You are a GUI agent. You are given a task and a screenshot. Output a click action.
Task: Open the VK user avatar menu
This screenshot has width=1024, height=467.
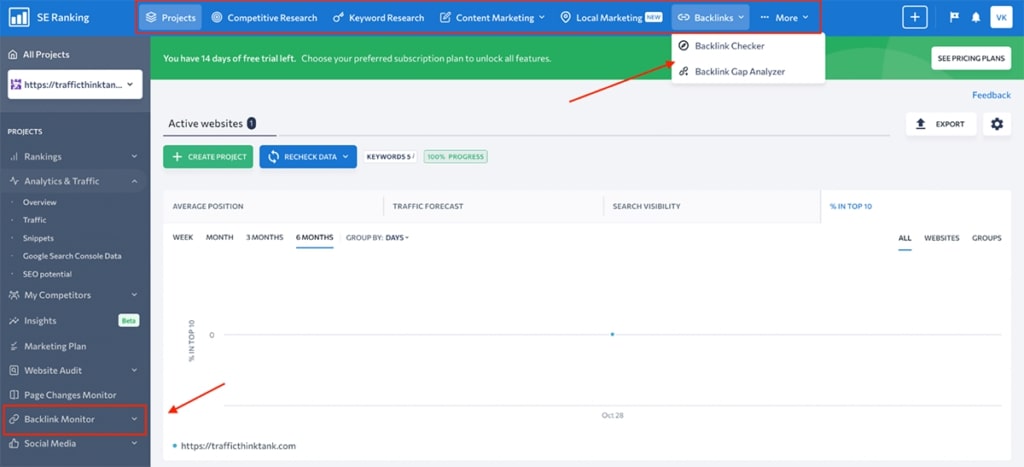coord(1001,18)
